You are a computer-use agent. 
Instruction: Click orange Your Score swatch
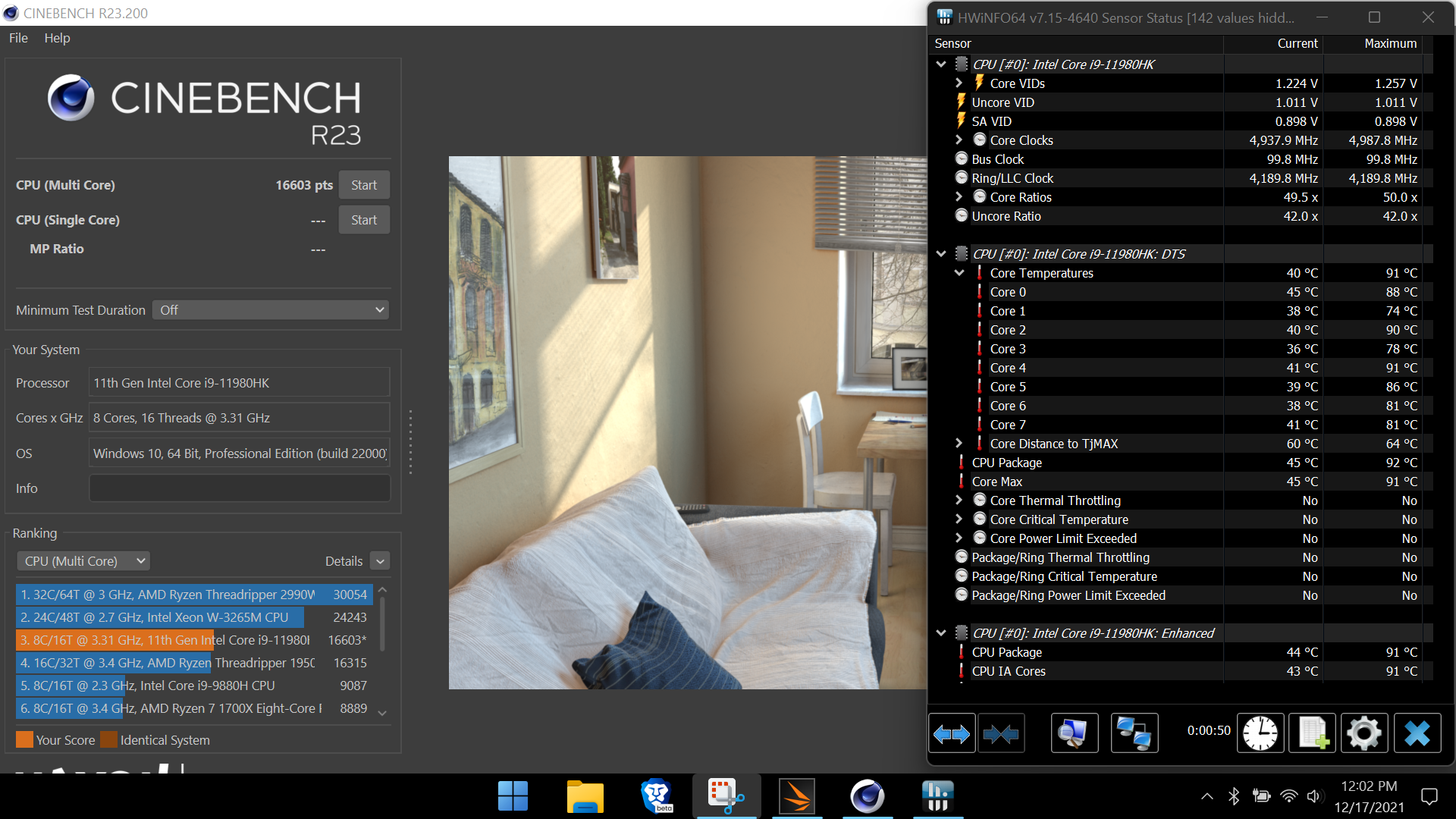[x=25, y=739]
